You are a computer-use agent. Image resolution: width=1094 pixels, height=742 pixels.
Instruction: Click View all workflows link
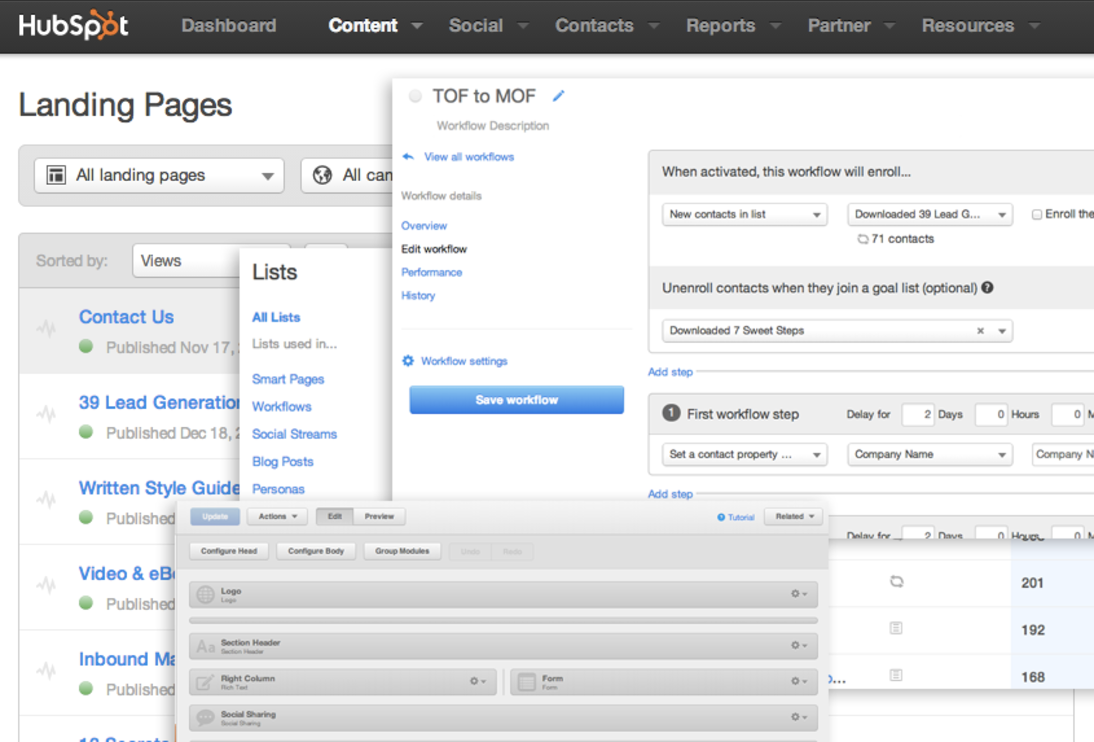(x=469, y=157)
